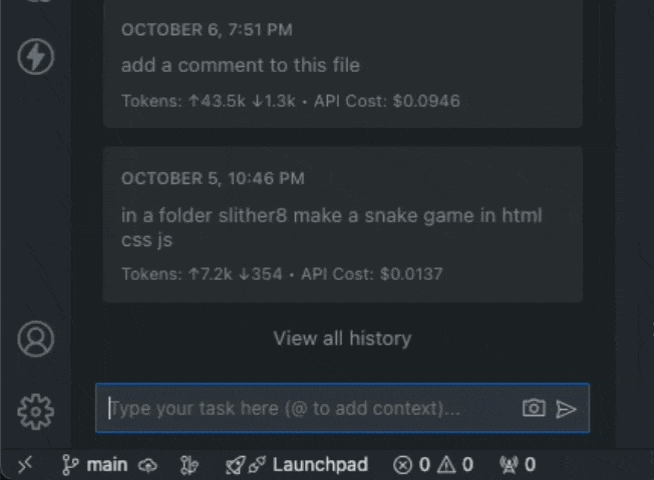Open the remote window indicator
The image size is (654, 480).
tap(25, 464)
